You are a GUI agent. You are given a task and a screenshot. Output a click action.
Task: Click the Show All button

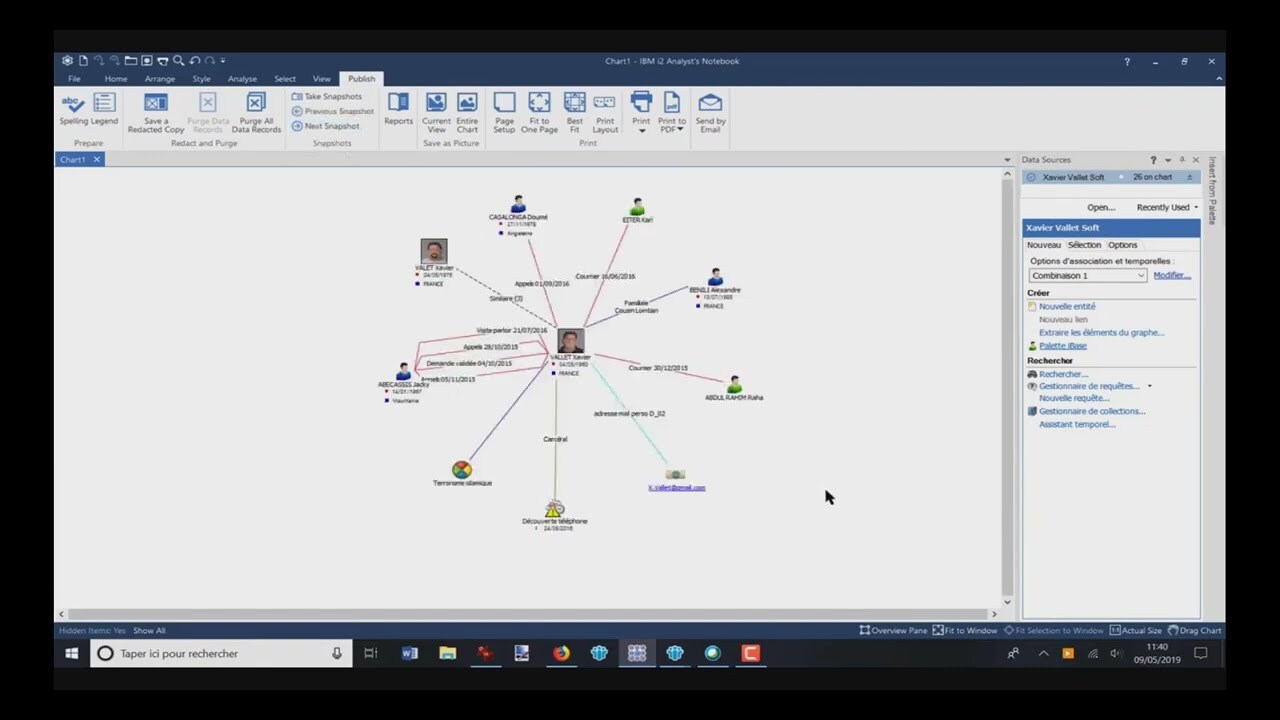click(149, 631)
